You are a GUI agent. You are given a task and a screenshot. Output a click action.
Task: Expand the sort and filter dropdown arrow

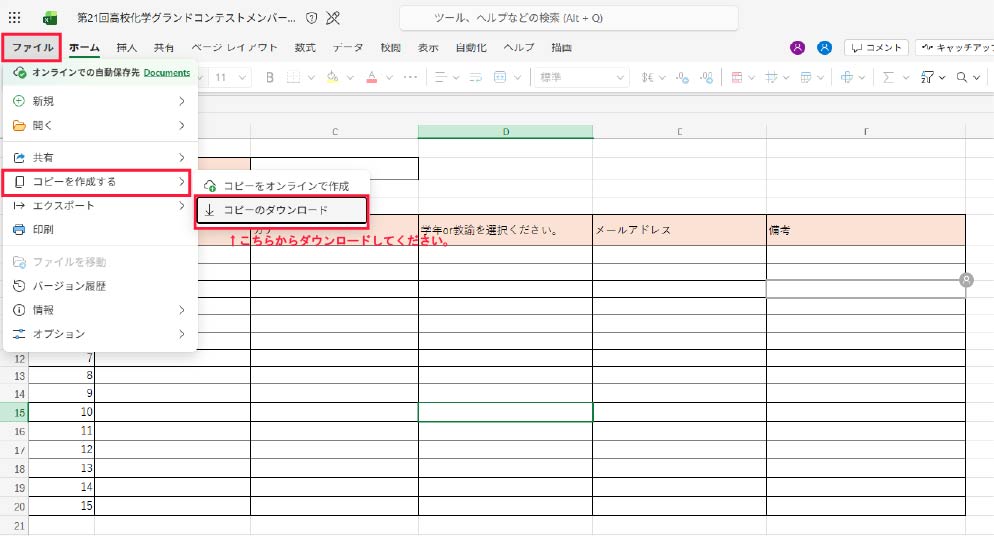point(942,77)
